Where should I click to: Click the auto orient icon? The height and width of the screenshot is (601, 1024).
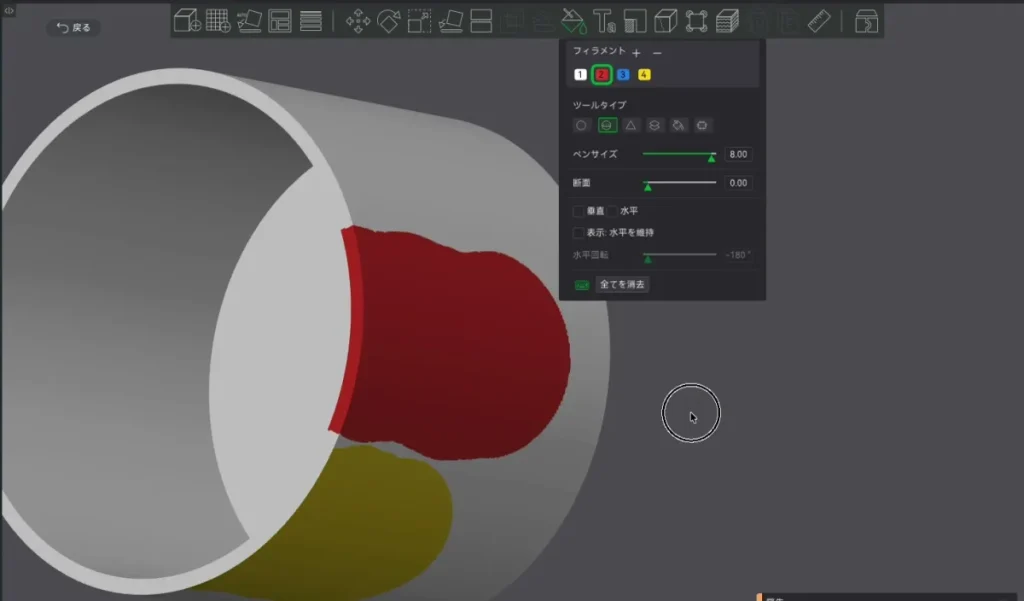pyautogui.click(x=249, y=21)
